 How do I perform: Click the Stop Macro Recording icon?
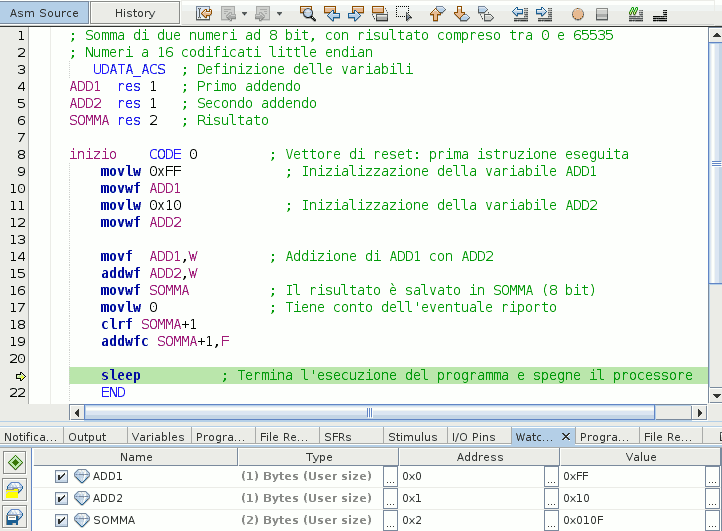pyautogui.click(x=601, y=14)
